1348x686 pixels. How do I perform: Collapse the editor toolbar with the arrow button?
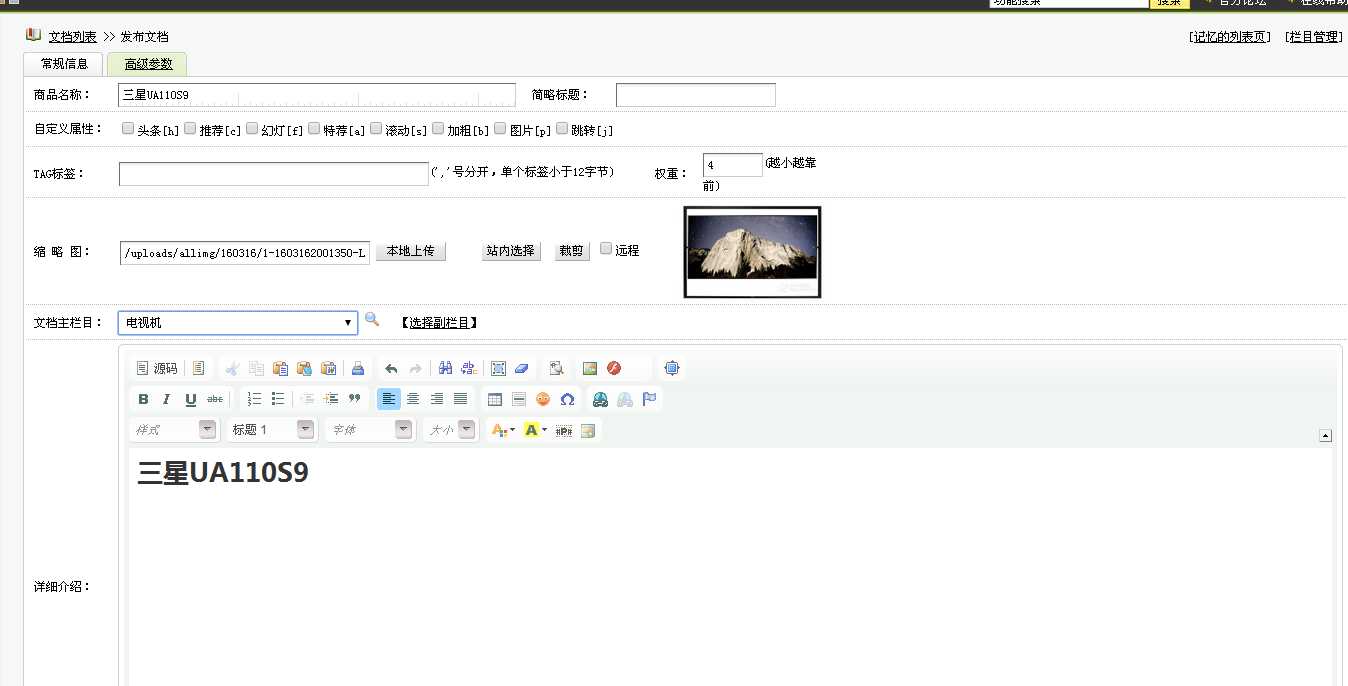[x=1325, y=435]
